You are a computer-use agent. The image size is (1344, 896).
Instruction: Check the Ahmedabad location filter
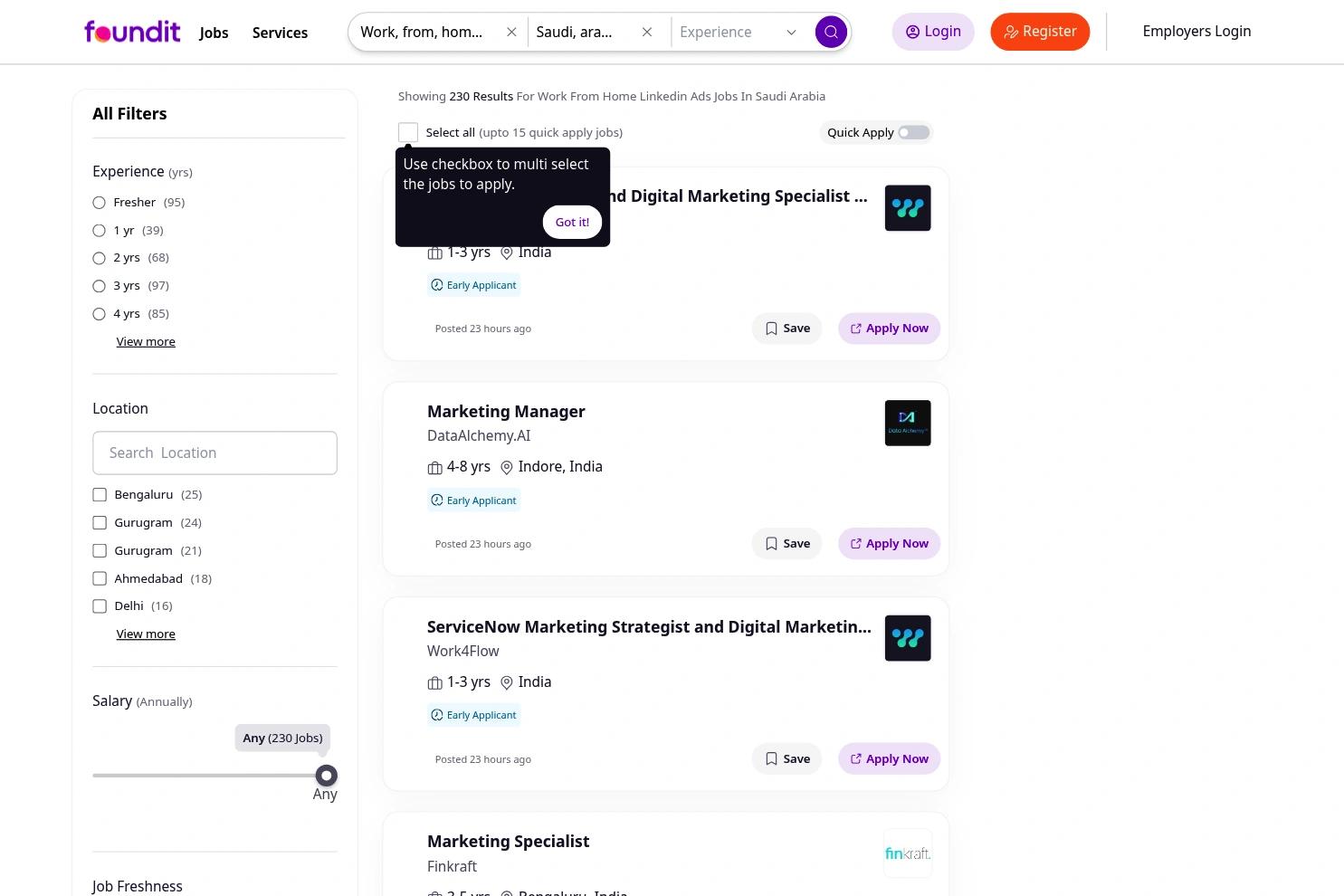pyautogui.click(x=100, y=578)
